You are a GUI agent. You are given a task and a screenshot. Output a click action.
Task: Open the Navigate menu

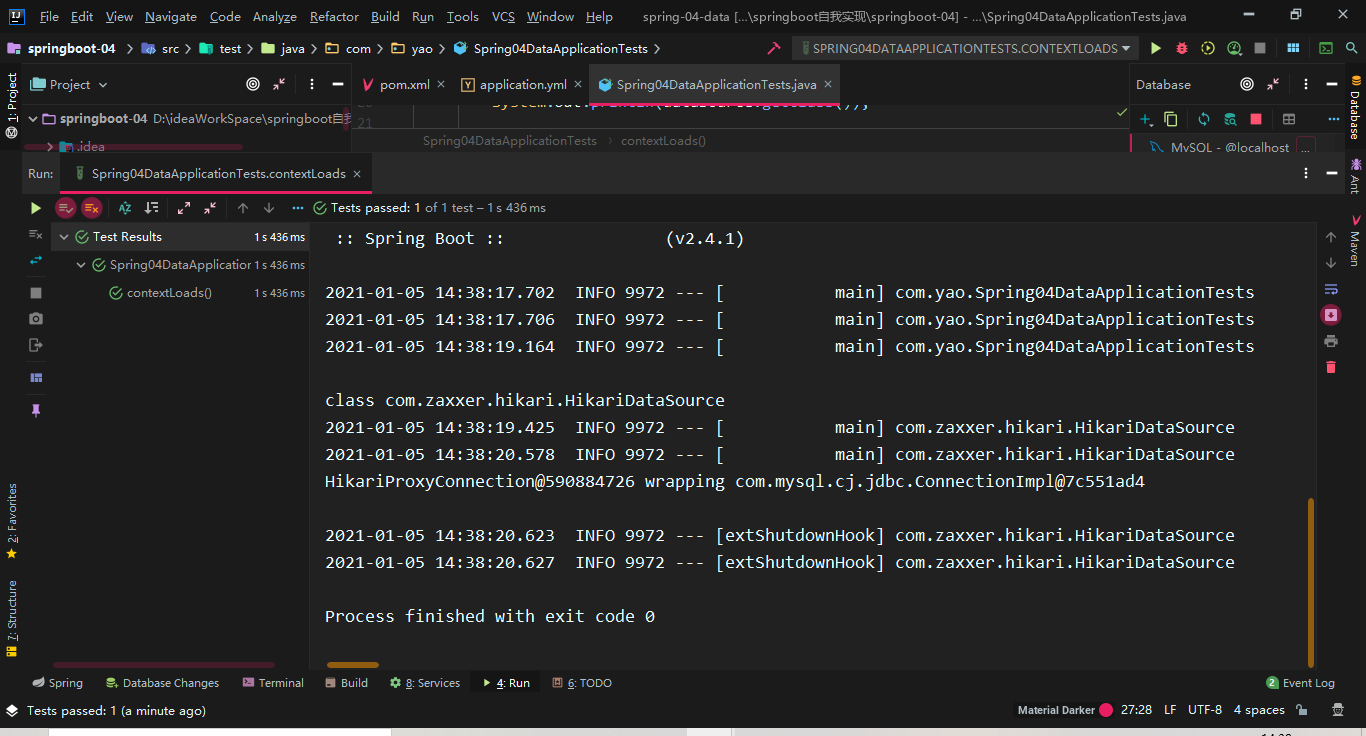(171, 16)
